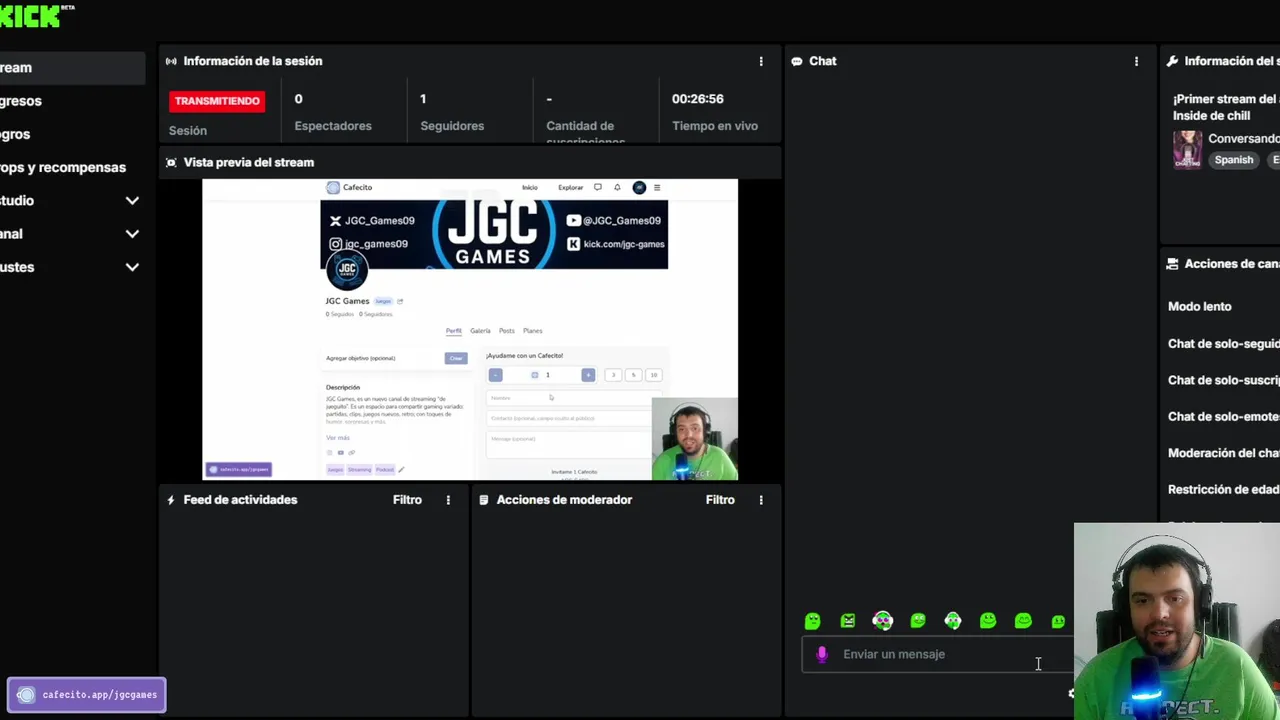
Task: Expand the Canal sidebar section chevron
Action: coord(132,234)
